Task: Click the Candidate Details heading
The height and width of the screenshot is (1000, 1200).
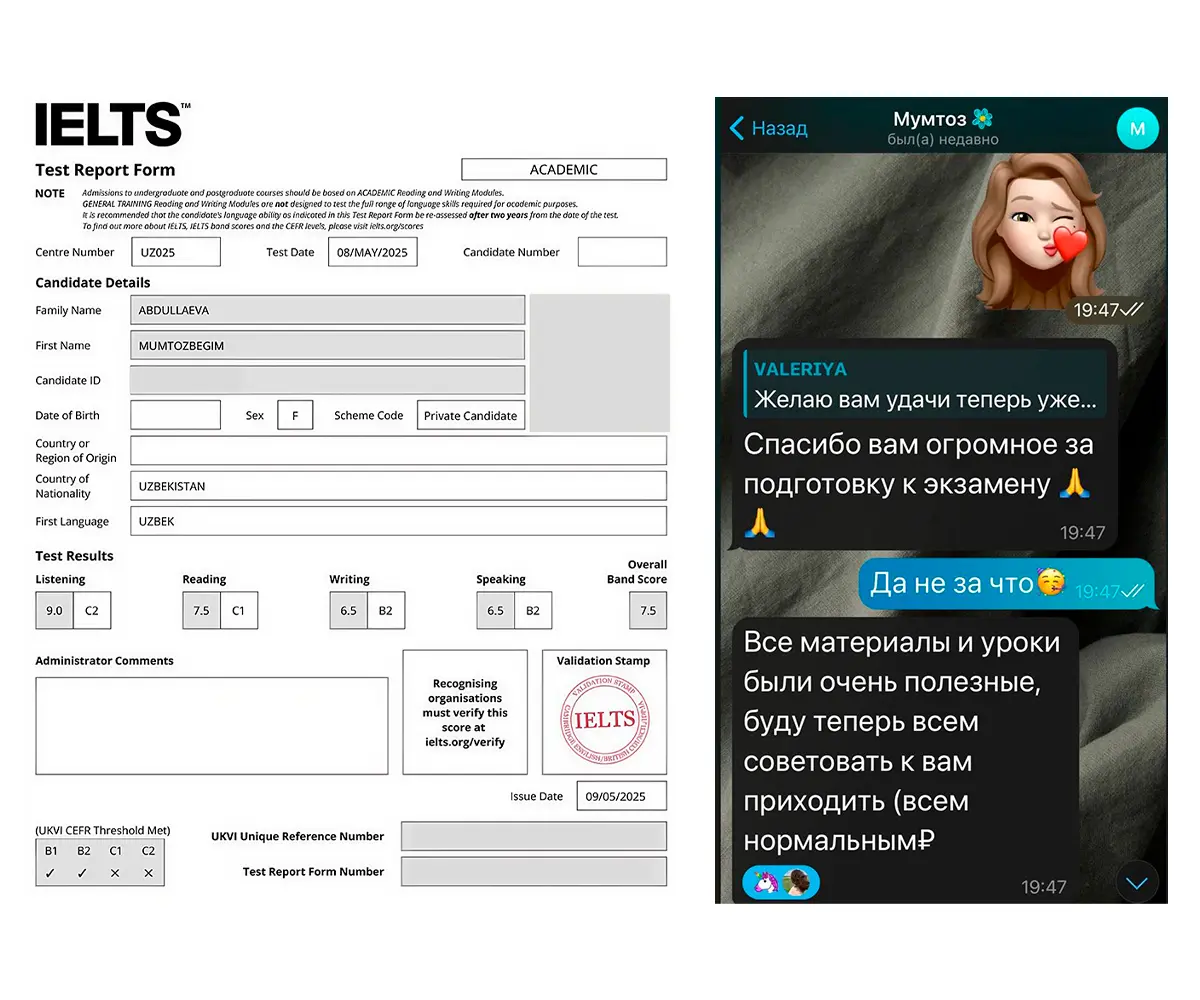Action: pyautogui.click(x=93, y=283)
